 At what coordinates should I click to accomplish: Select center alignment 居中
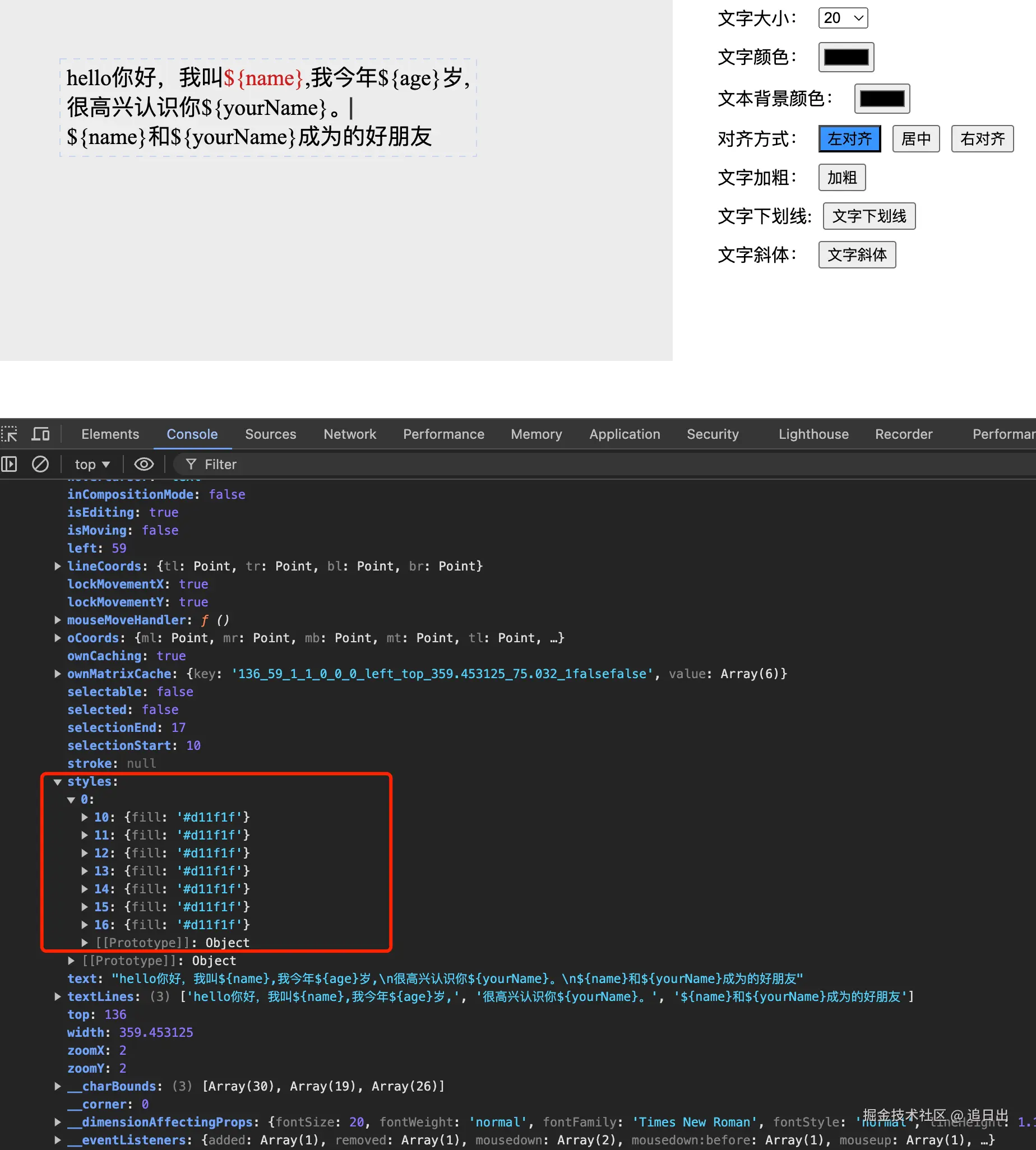coord(916,139)
